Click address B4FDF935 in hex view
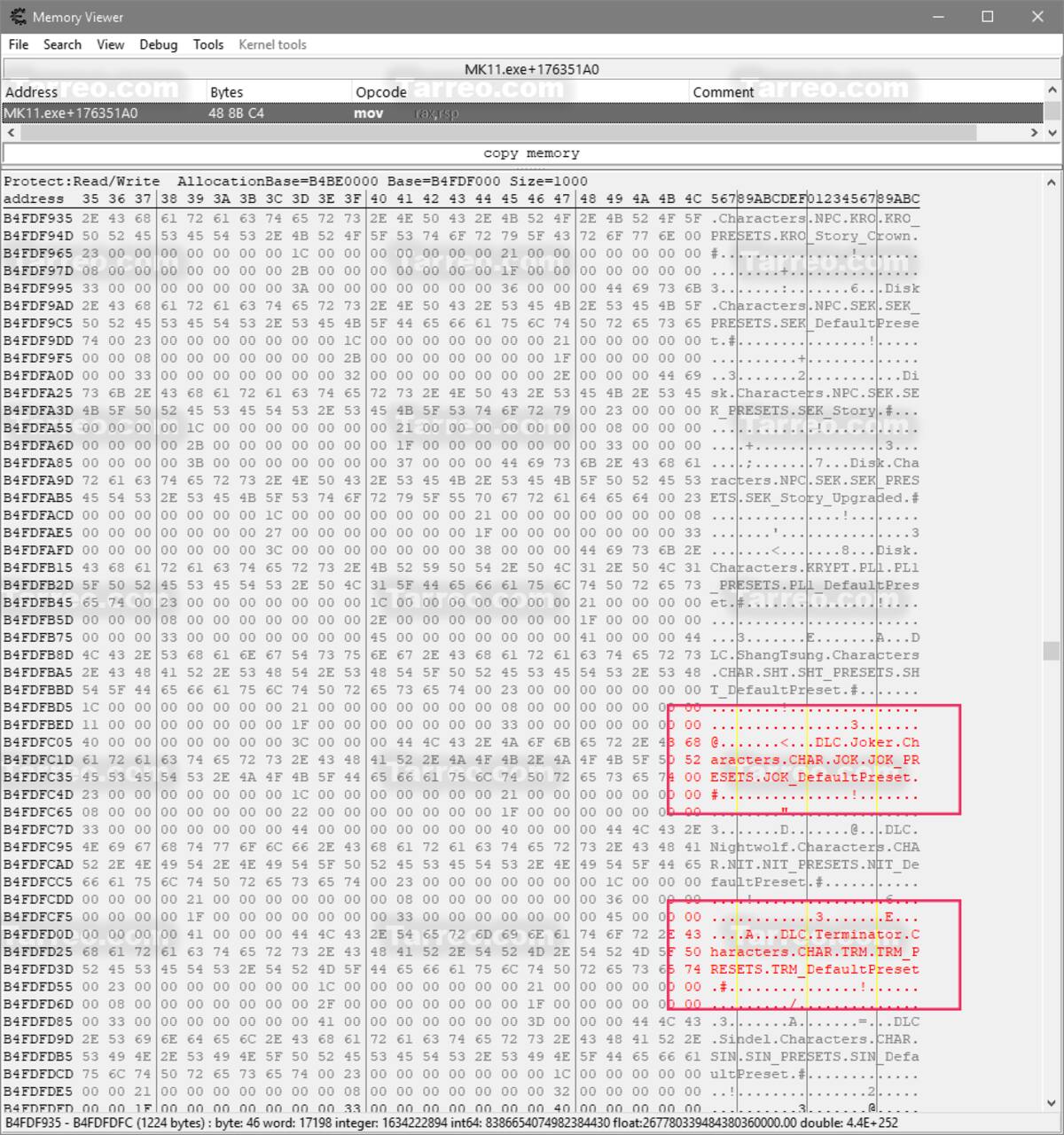1064x1135 pixels. pos(38,218)
